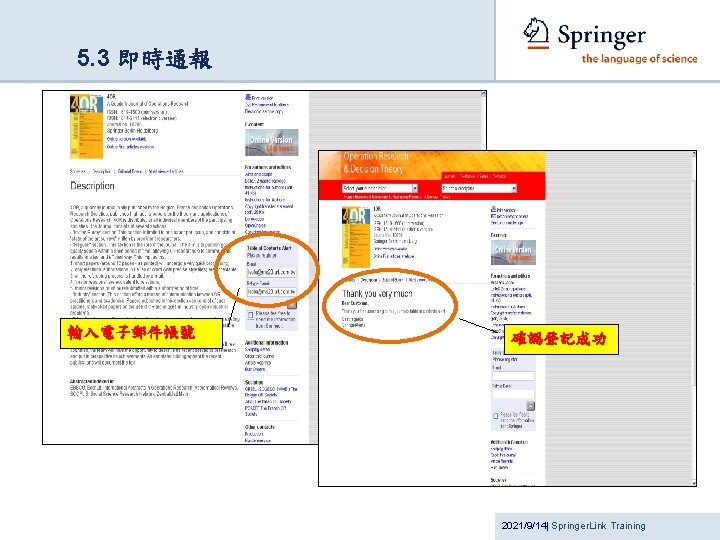Click the 'Operation Research & Decision Theory' banner title
Screen dimensions: 720x540
(x=376, y=163)
